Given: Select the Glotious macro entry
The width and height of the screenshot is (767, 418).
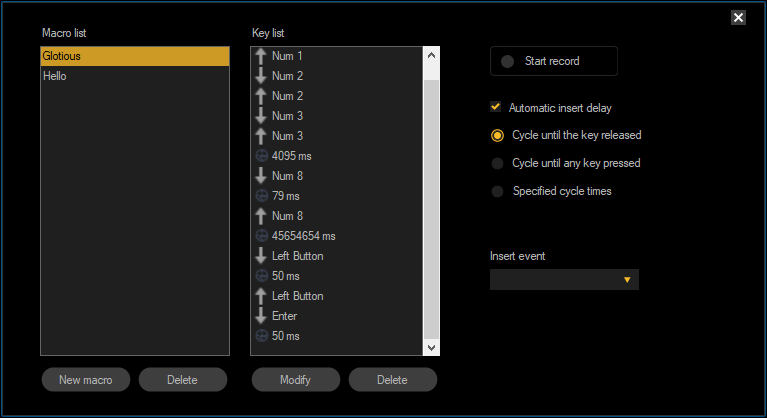Looking at the screenshot, I should tap(135, 56).
